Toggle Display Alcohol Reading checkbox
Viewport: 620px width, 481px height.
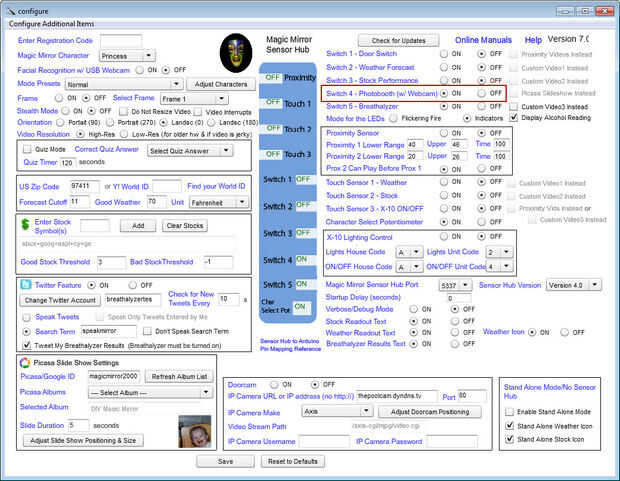(513, 117)
